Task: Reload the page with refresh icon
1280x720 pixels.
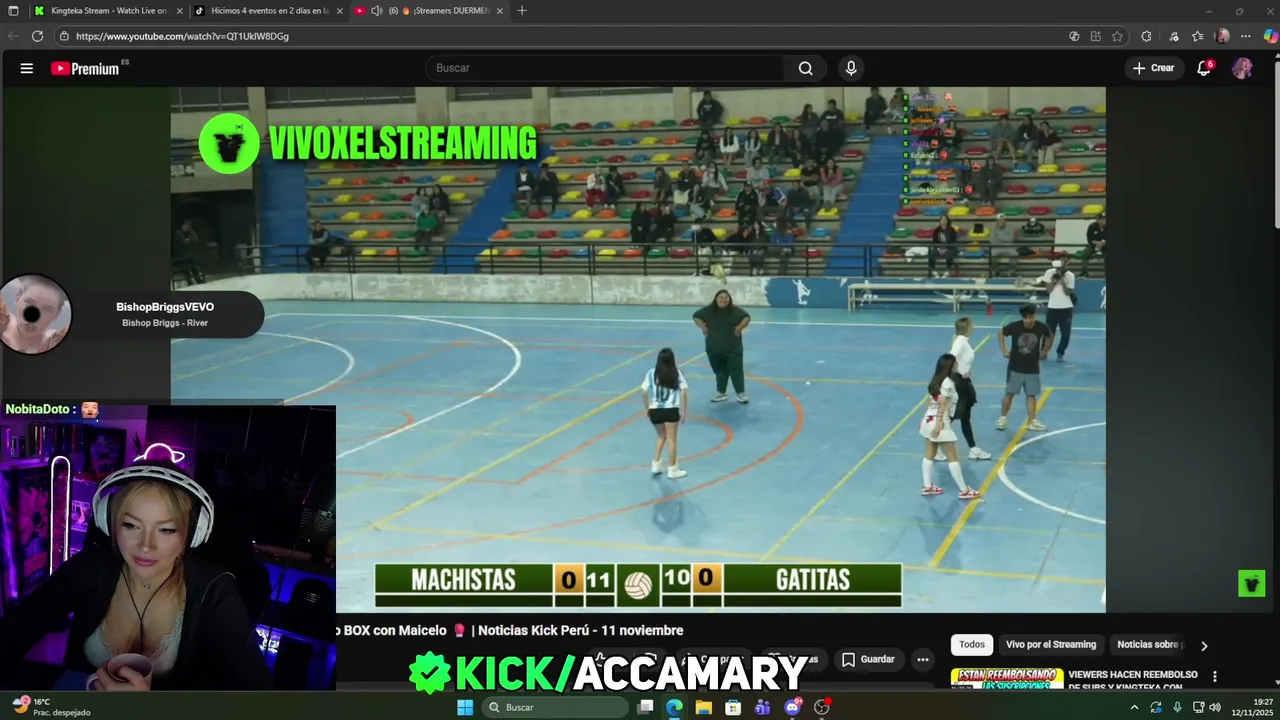Action: pyautogui.click(x=37, y=36)
